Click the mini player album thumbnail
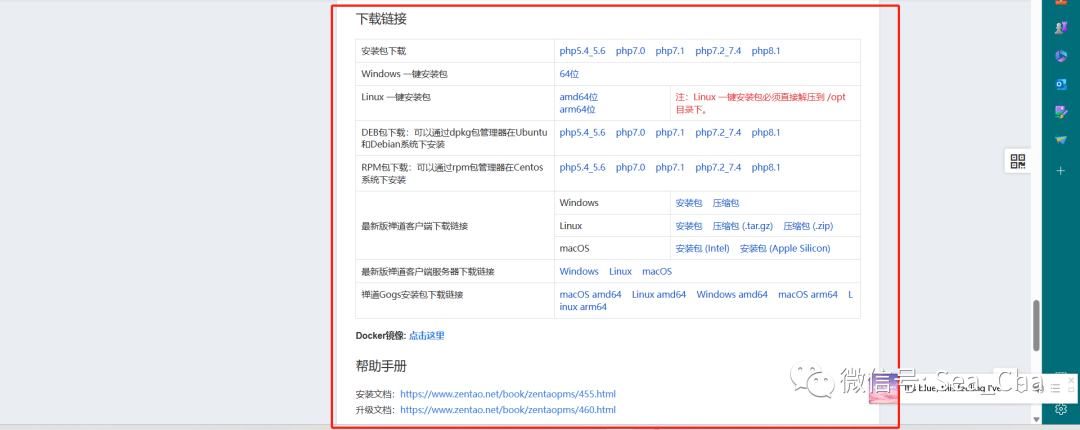Screen dimensions: 1080x430 coord(884,389)
